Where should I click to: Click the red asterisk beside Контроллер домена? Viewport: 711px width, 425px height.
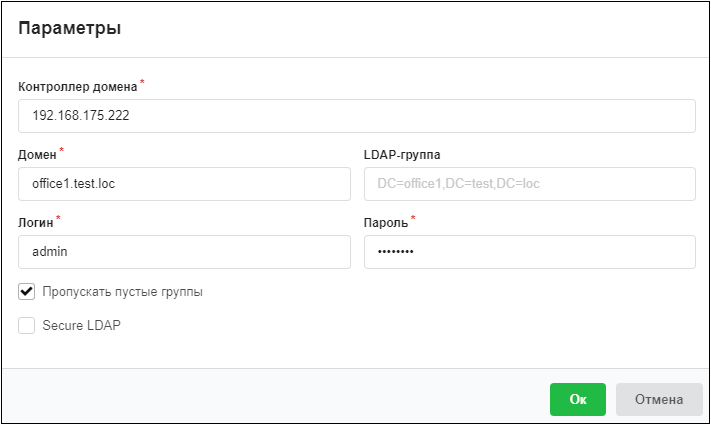[142, 82]
